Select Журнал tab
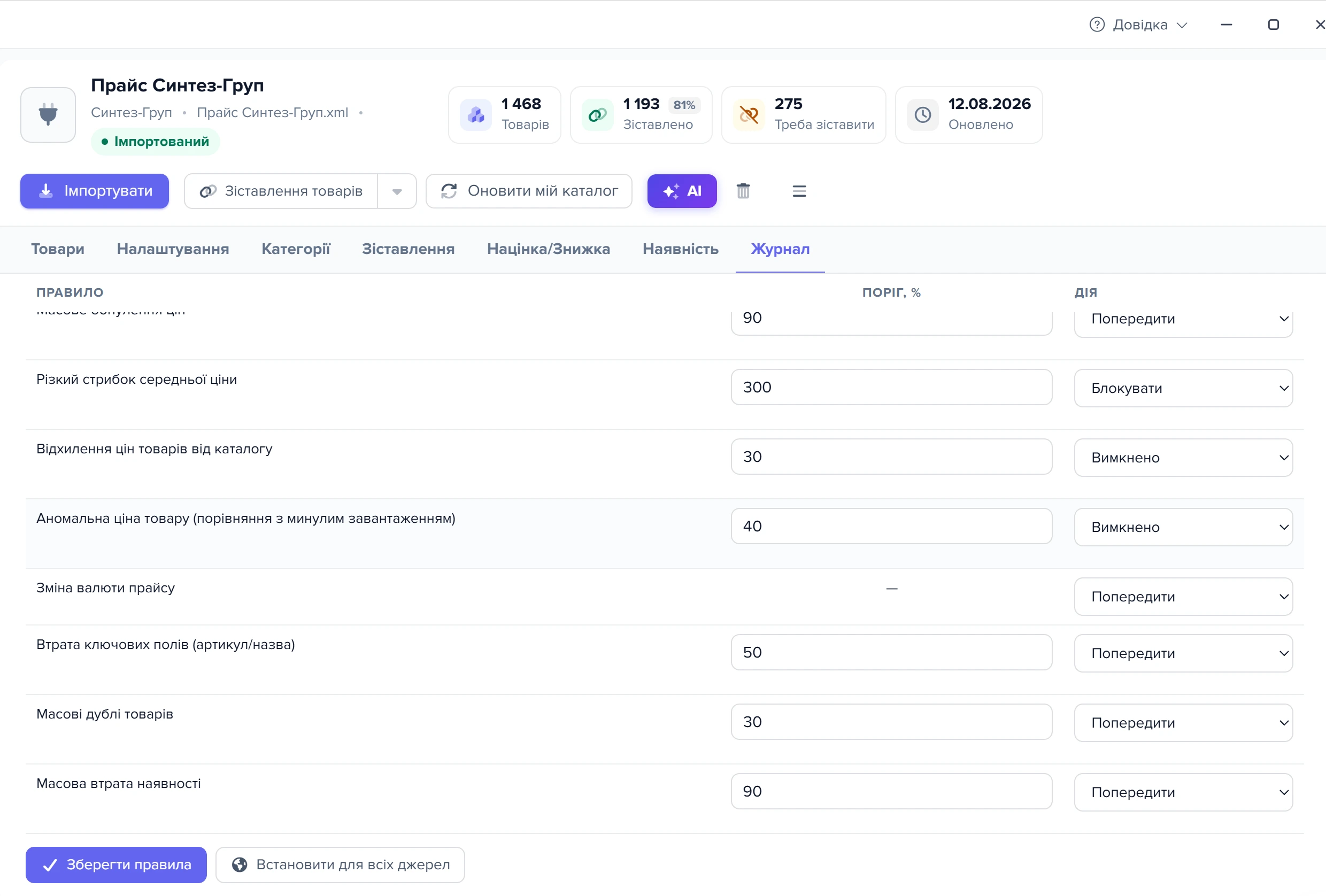 point(780,249)
